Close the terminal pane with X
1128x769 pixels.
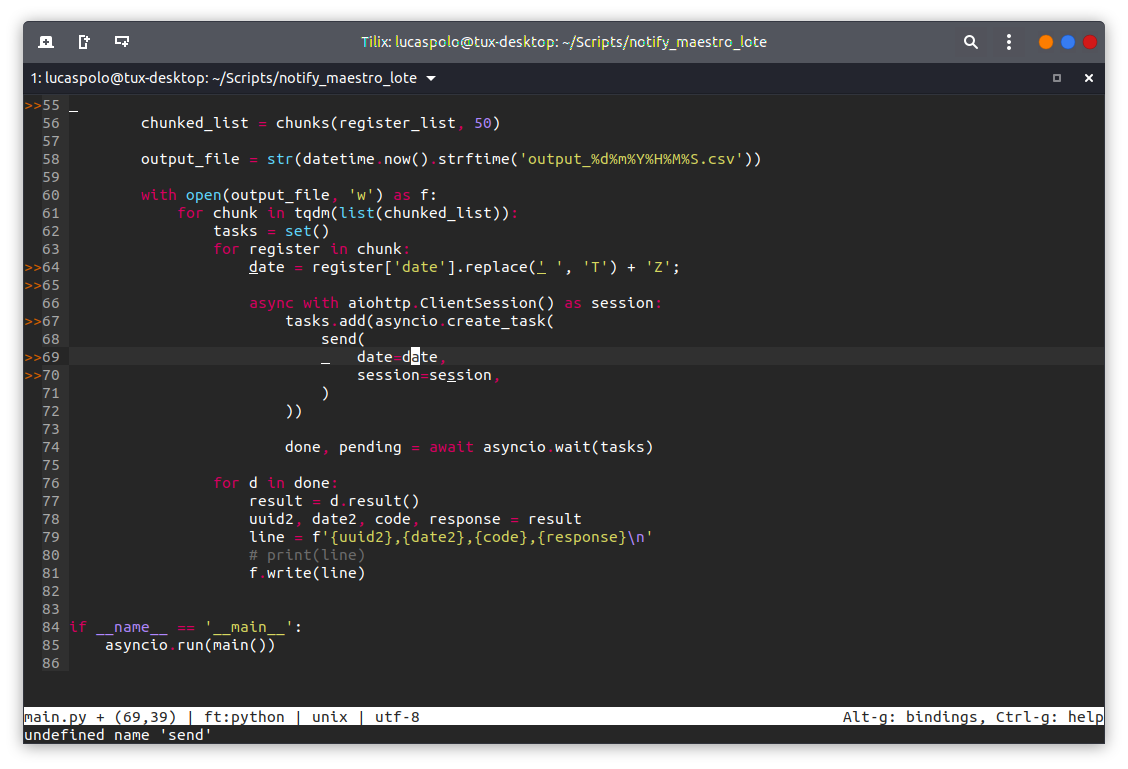click(1089, 78)
